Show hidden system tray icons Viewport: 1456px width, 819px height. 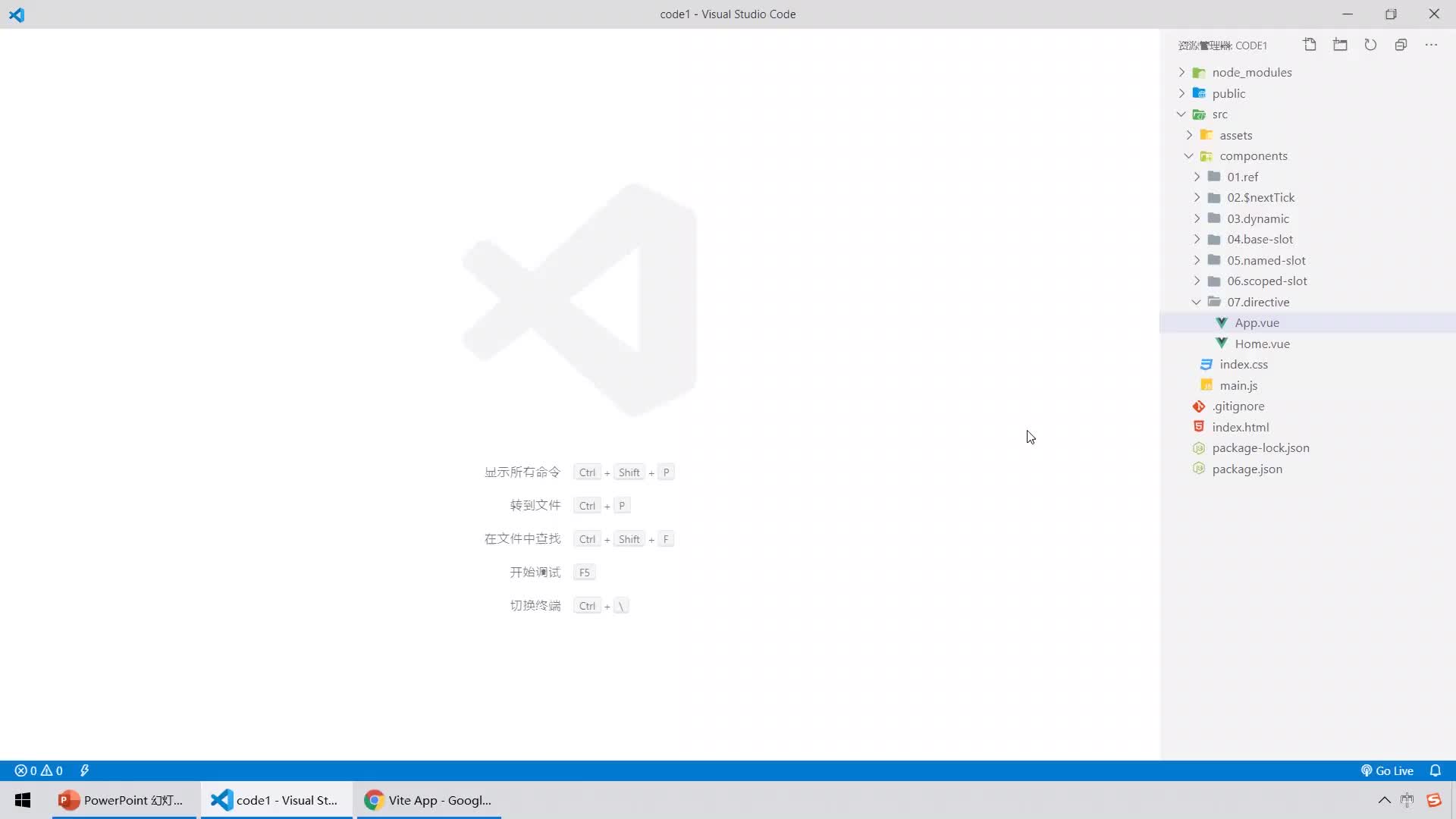pos(1384,800)
